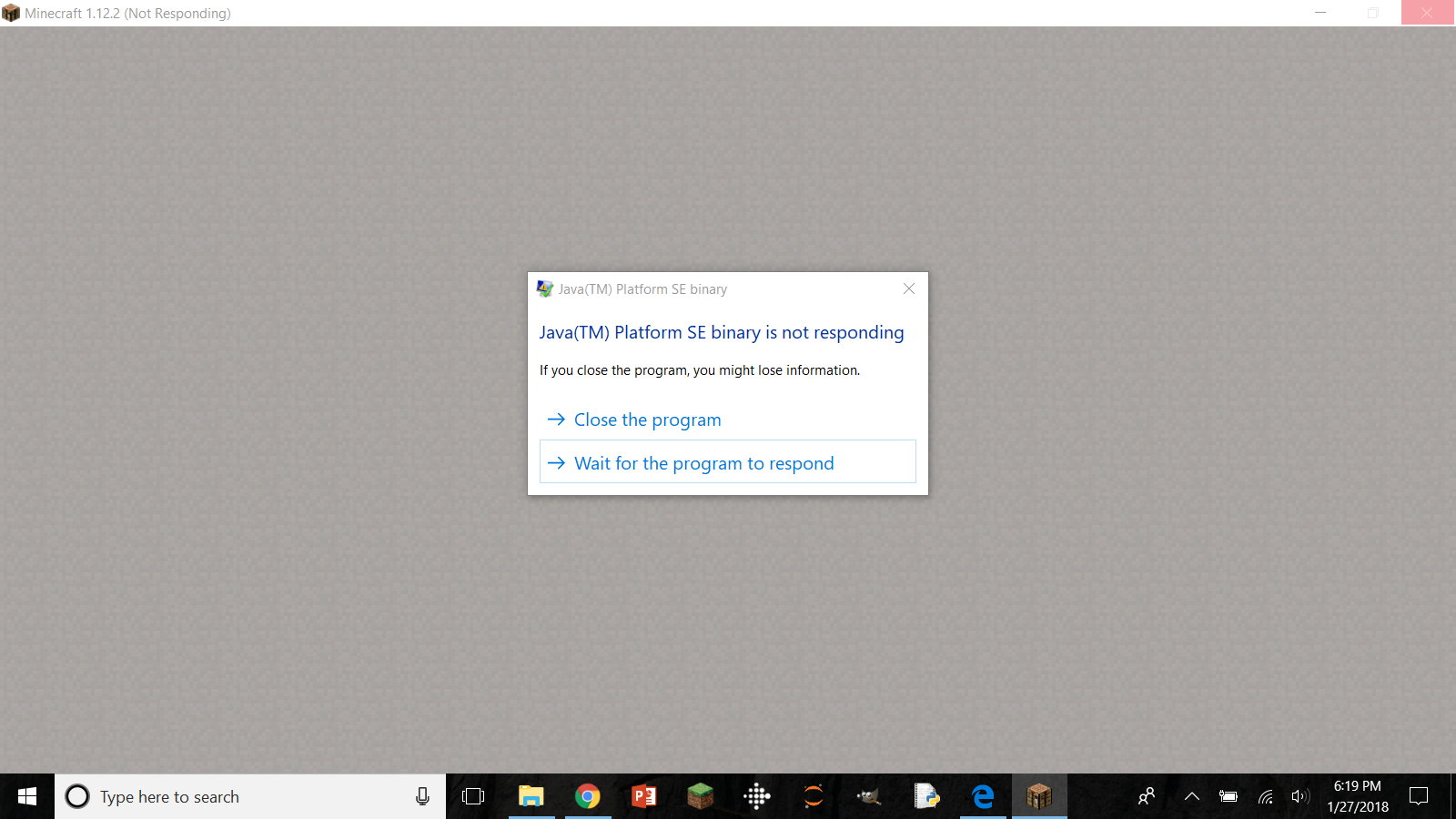Switch to Google Chrome on the taskbar
1456x819 pixels.
[588, 796]
